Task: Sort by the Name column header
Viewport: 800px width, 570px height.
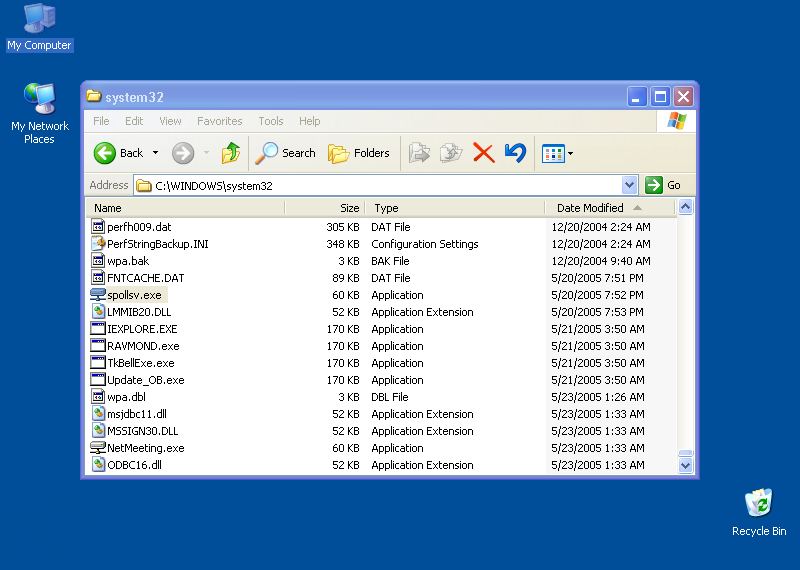Action: click(185, 208)
